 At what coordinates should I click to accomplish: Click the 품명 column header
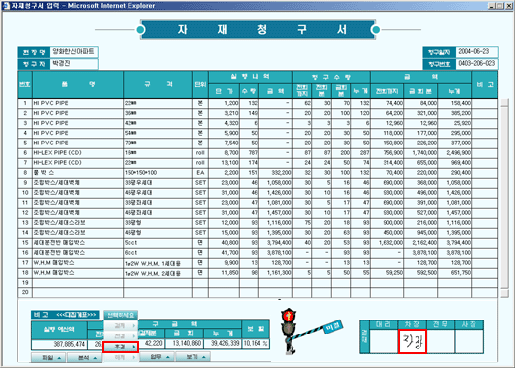[78, 84]
